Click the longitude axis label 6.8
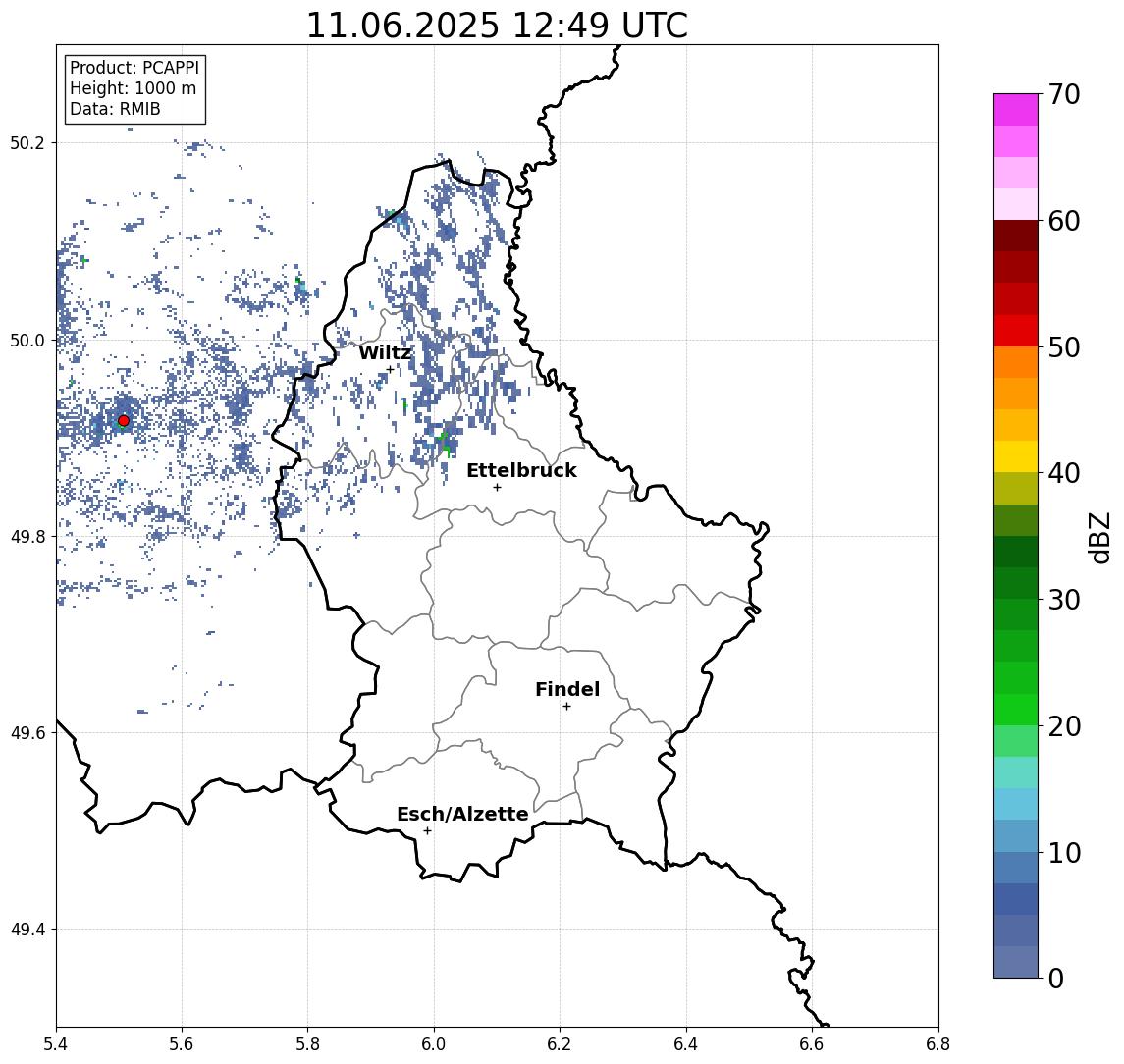This screenshot has height=1064, width=1124. point(937,1044)
